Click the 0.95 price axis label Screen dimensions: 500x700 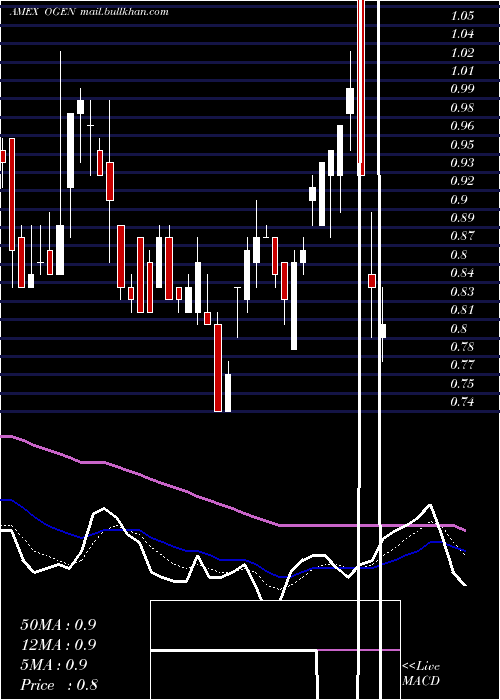462,145
